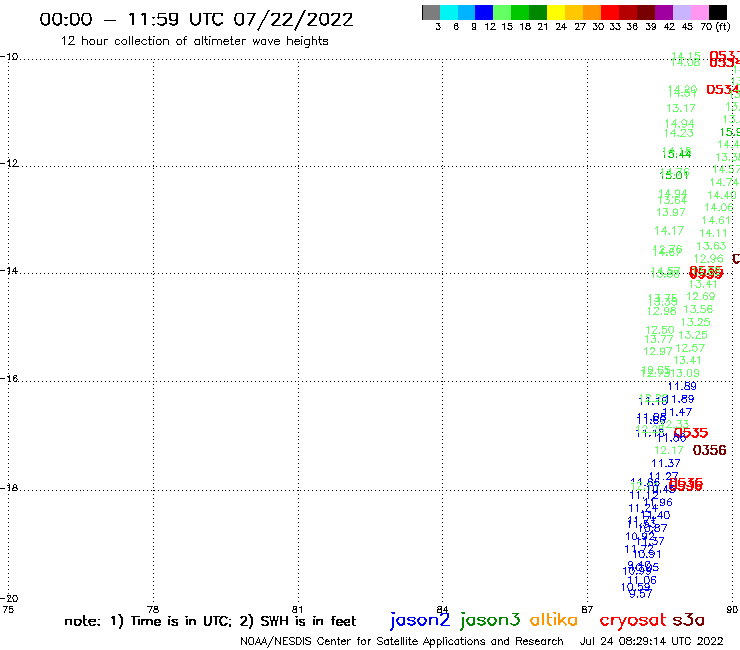Select the 81 longitude axis label

(297, 609)
